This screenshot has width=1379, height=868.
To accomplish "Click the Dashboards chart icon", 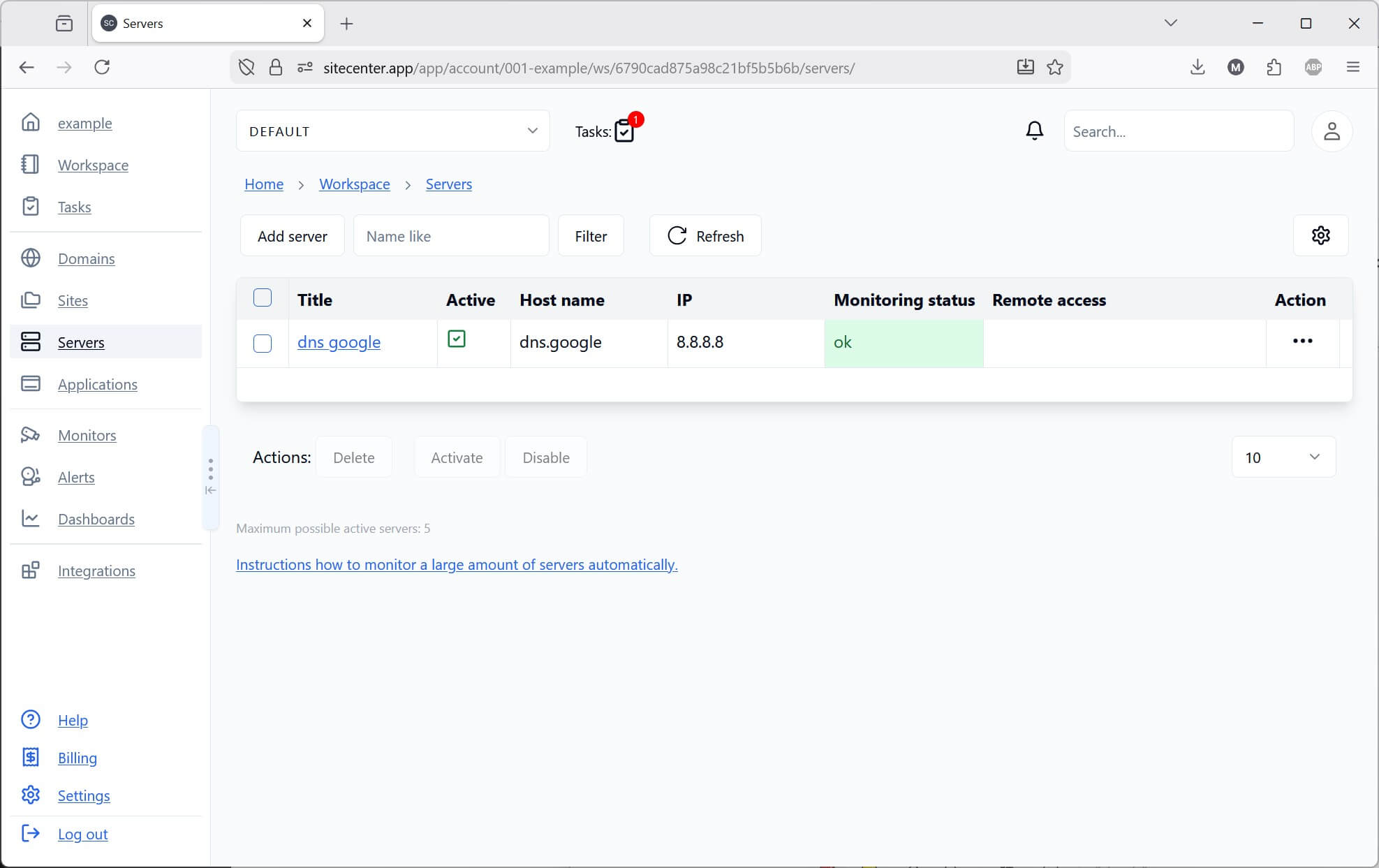I will (x=31, y=518).
